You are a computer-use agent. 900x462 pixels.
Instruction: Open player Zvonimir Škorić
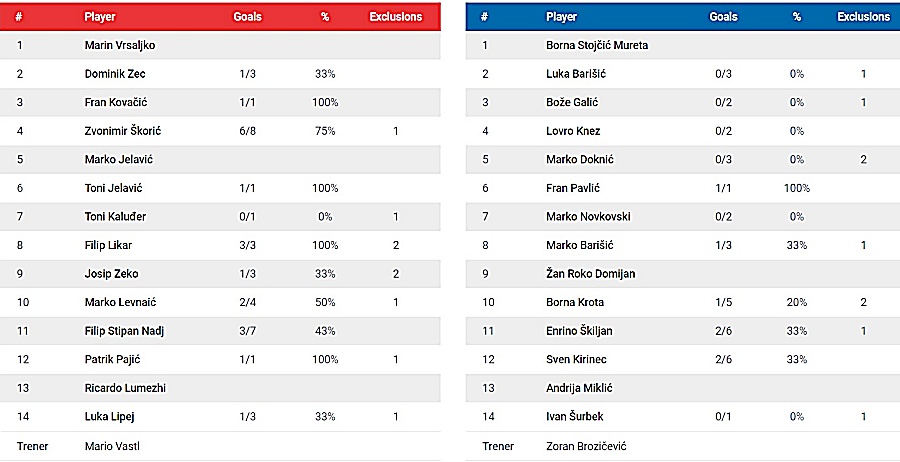click(121, 131)
